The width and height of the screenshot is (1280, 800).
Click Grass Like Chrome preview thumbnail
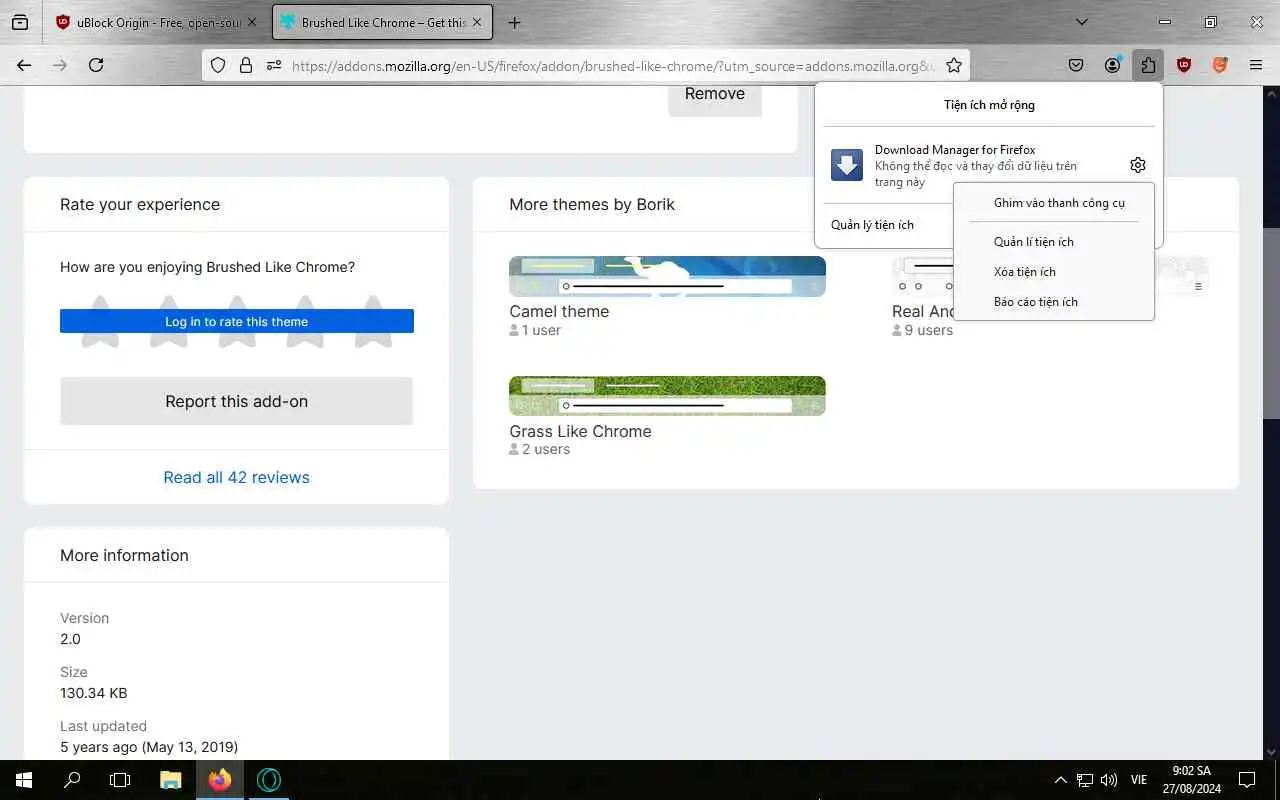point(667,396)
